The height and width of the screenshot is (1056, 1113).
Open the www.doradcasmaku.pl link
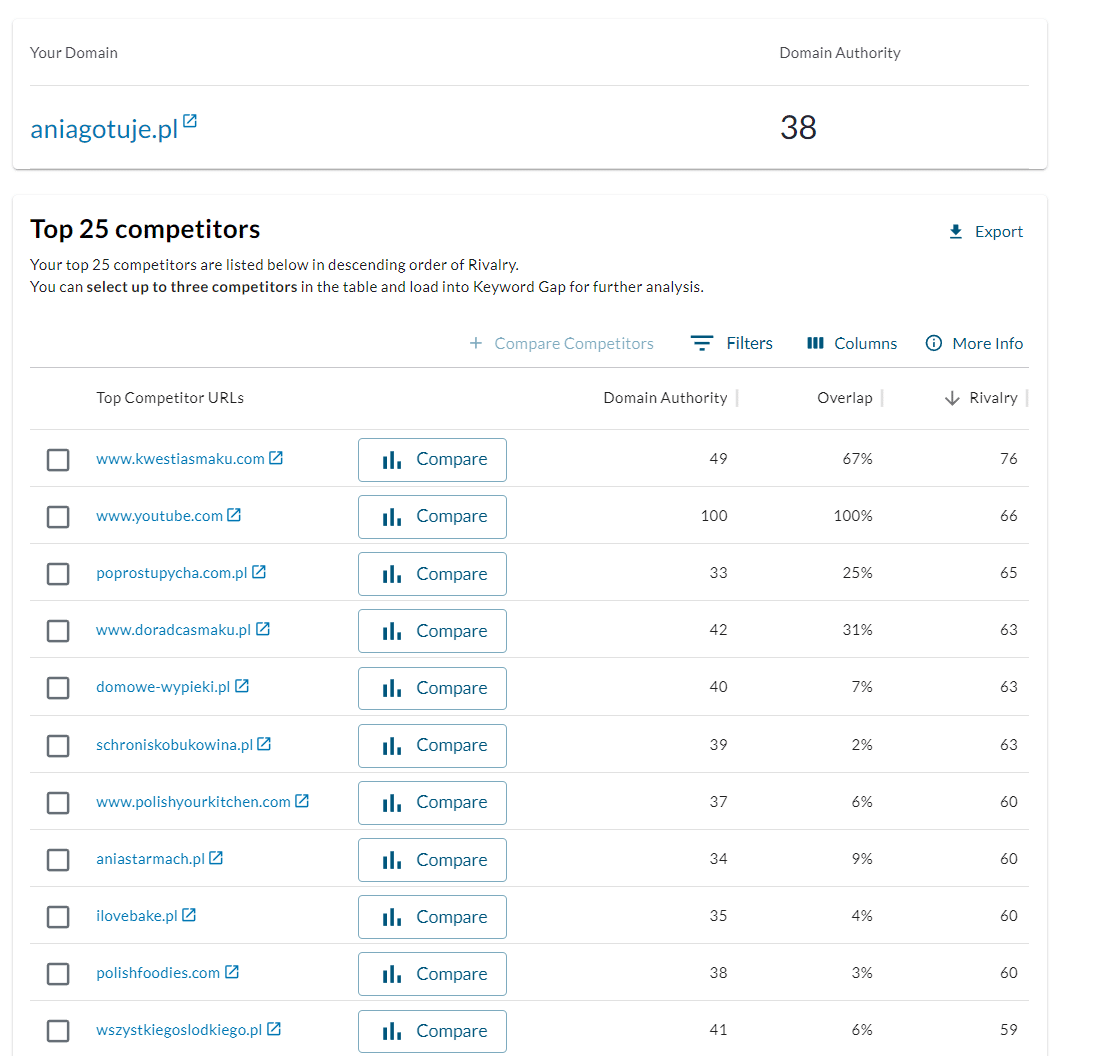click(x=174, y=629)
